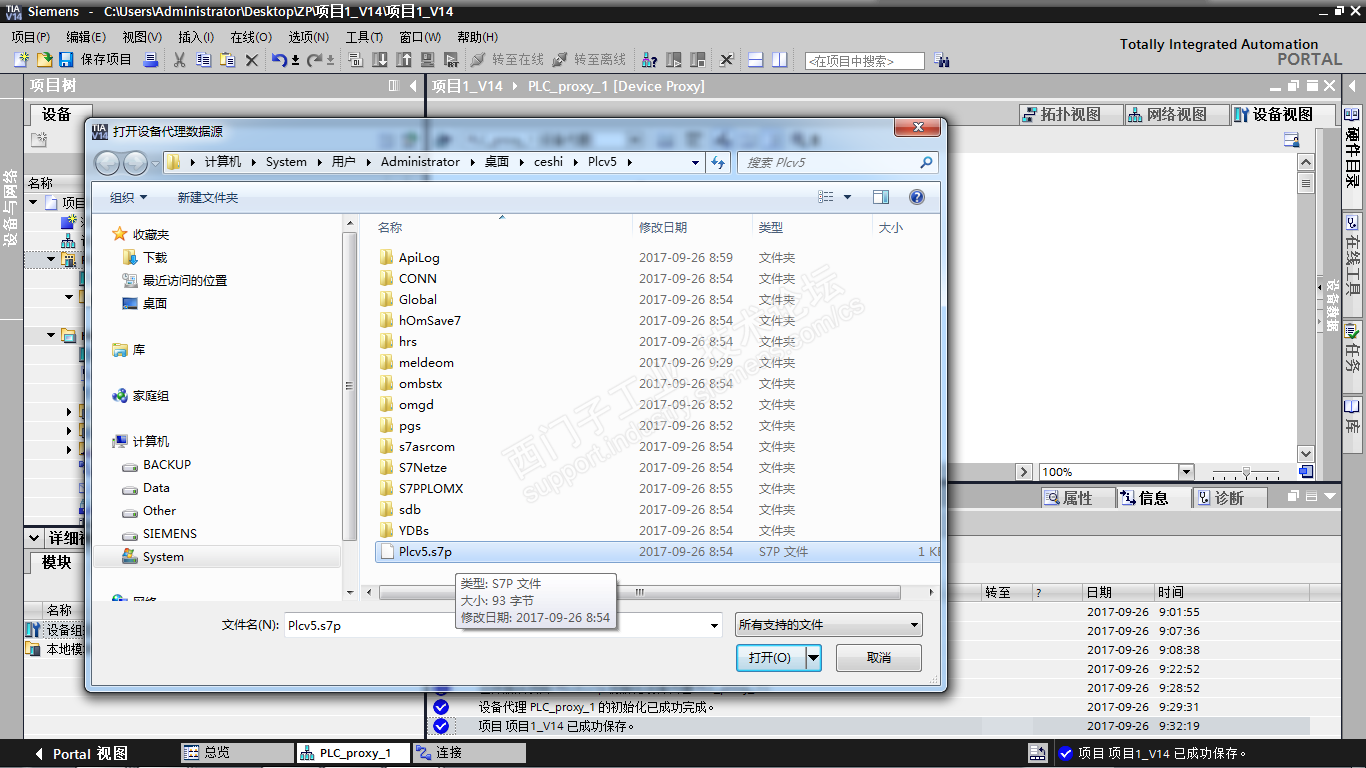Click the compile icon in TIA toolbar

point(356,60)
